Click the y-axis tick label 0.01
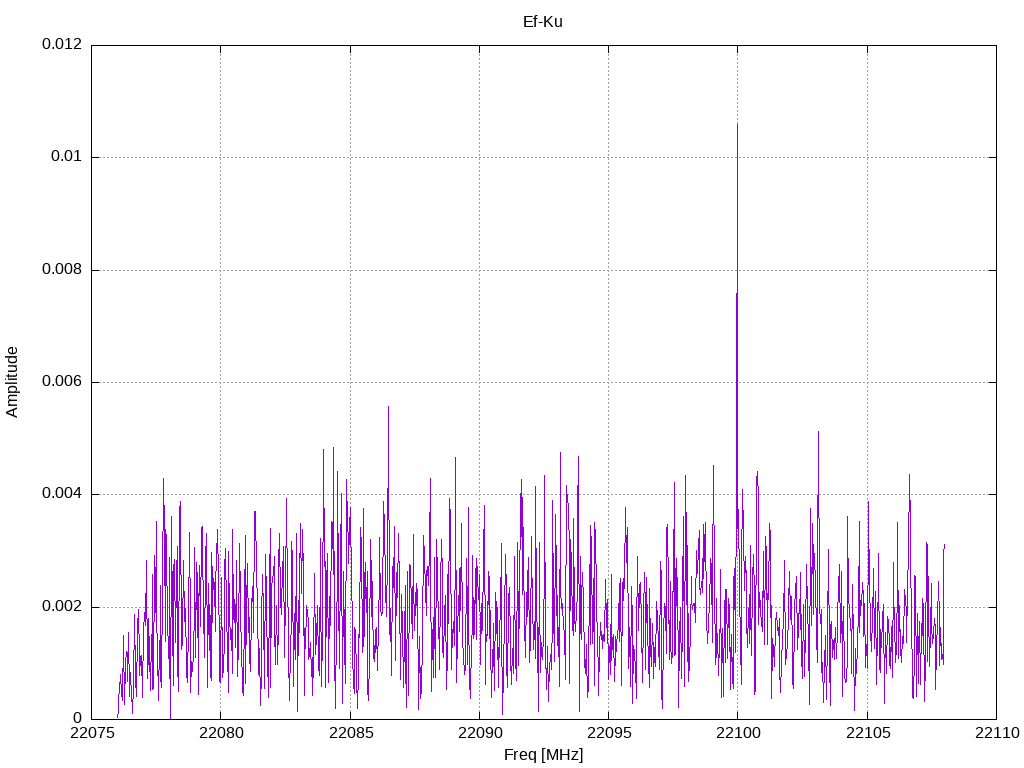Image resolution: width=1024 pixels, height=768 pixels. pos(67,156)
